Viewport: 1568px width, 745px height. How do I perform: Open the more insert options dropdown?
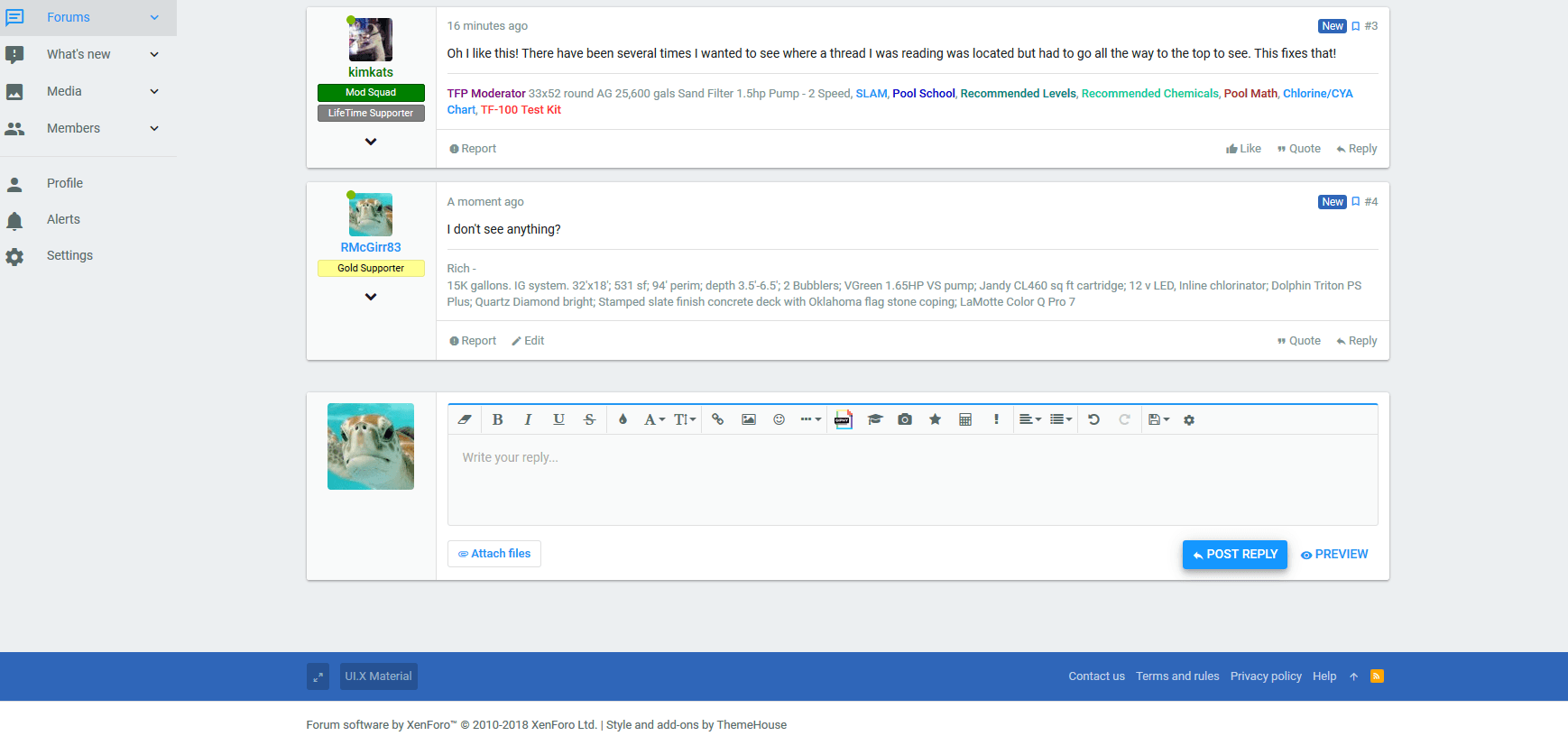coord(810,419)
